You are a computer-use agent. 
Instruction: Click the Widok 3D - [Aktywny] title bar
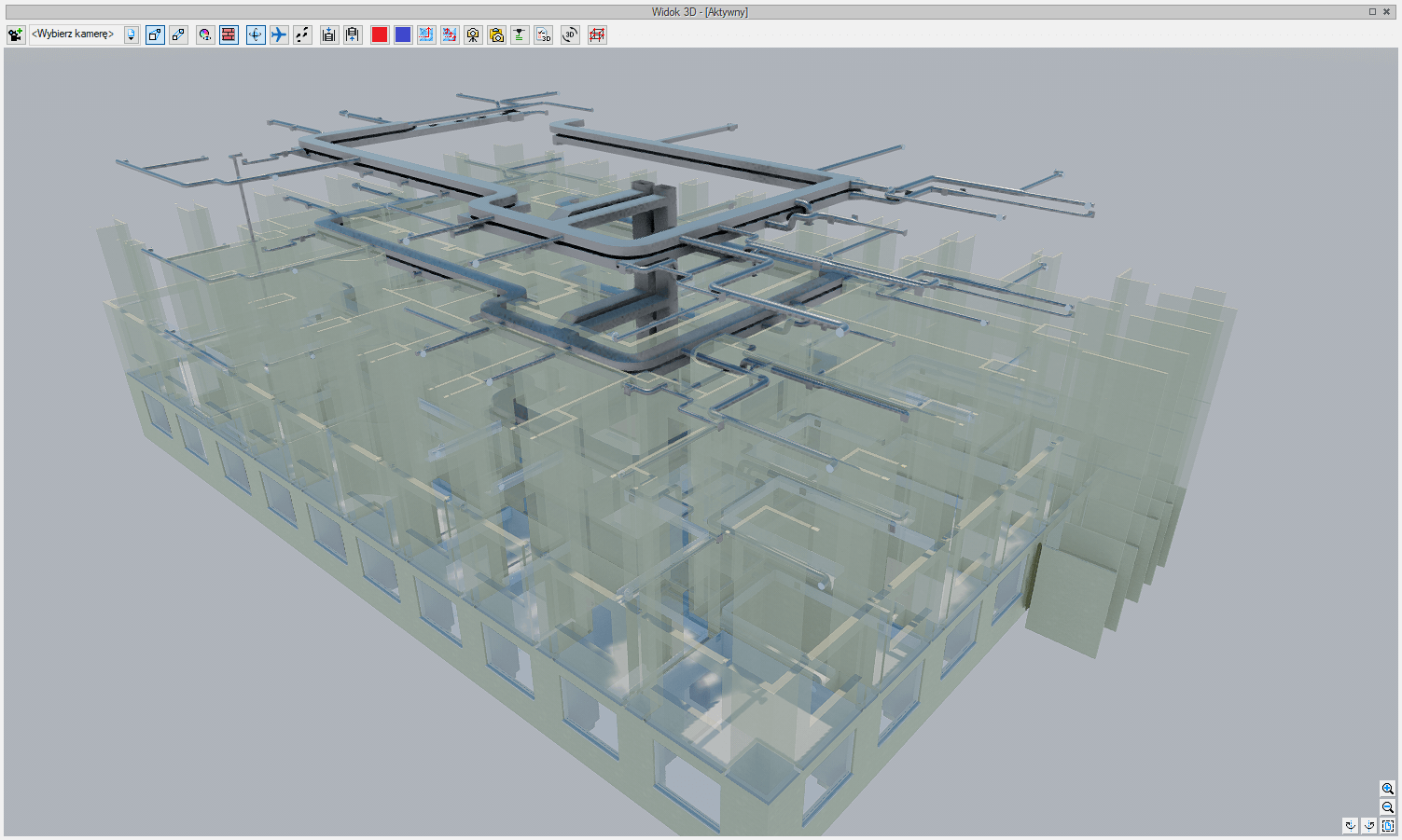pyautogui.click(x=700, y=11)
